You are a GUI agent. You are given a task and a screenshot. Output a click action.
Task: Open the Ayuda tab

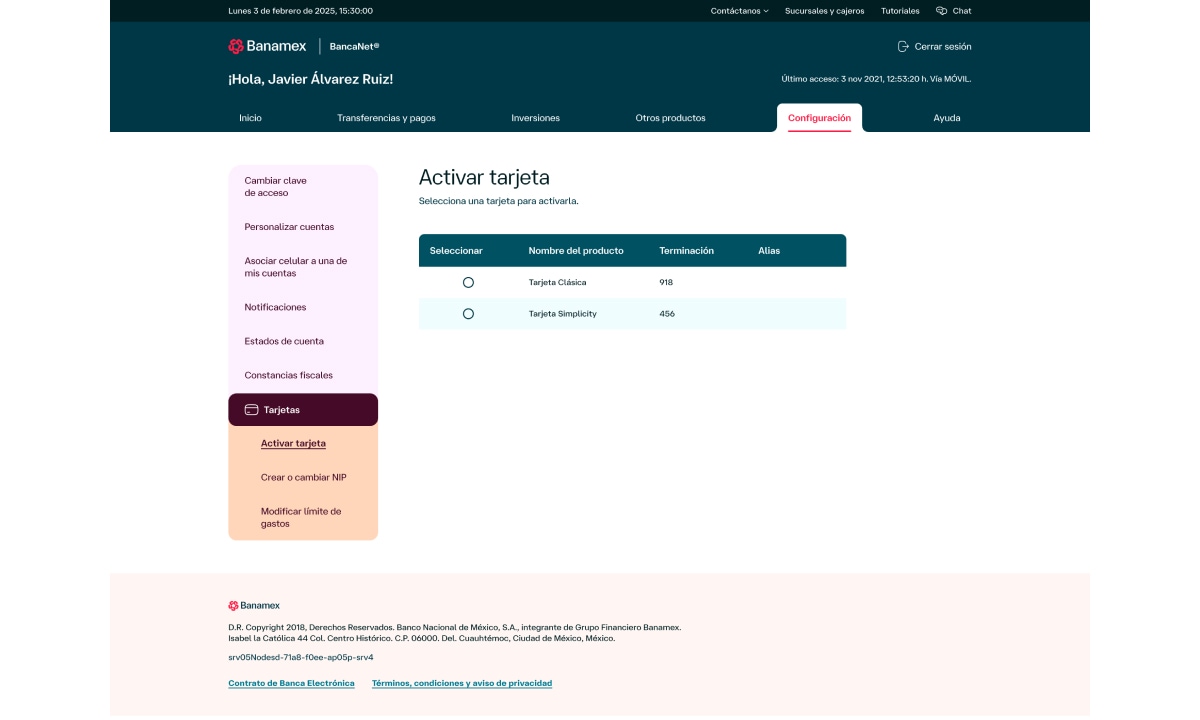tap(946, 118)
